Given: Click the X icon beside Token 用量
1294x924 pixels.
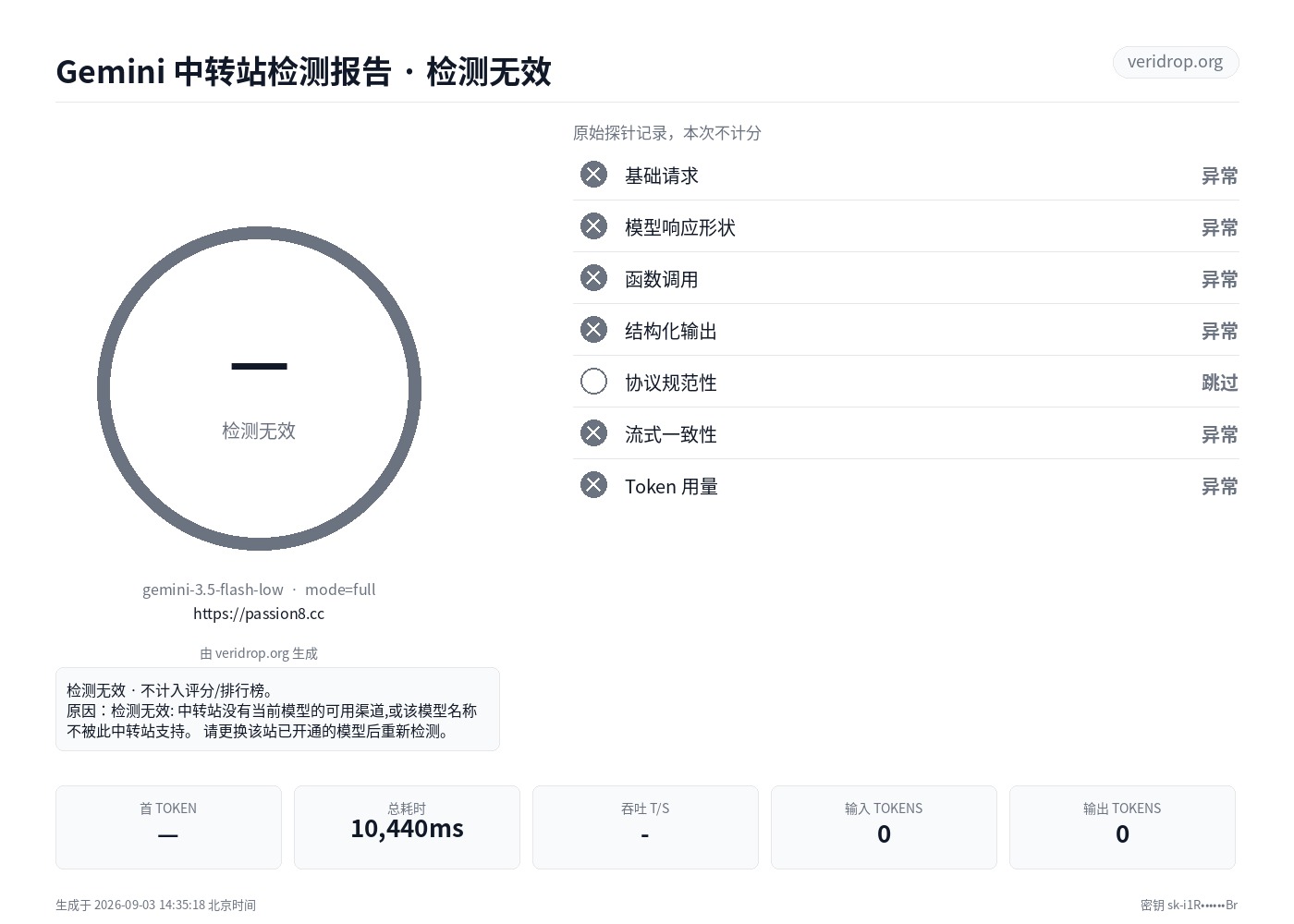Looking at the screenshot, I should [593, 485].
